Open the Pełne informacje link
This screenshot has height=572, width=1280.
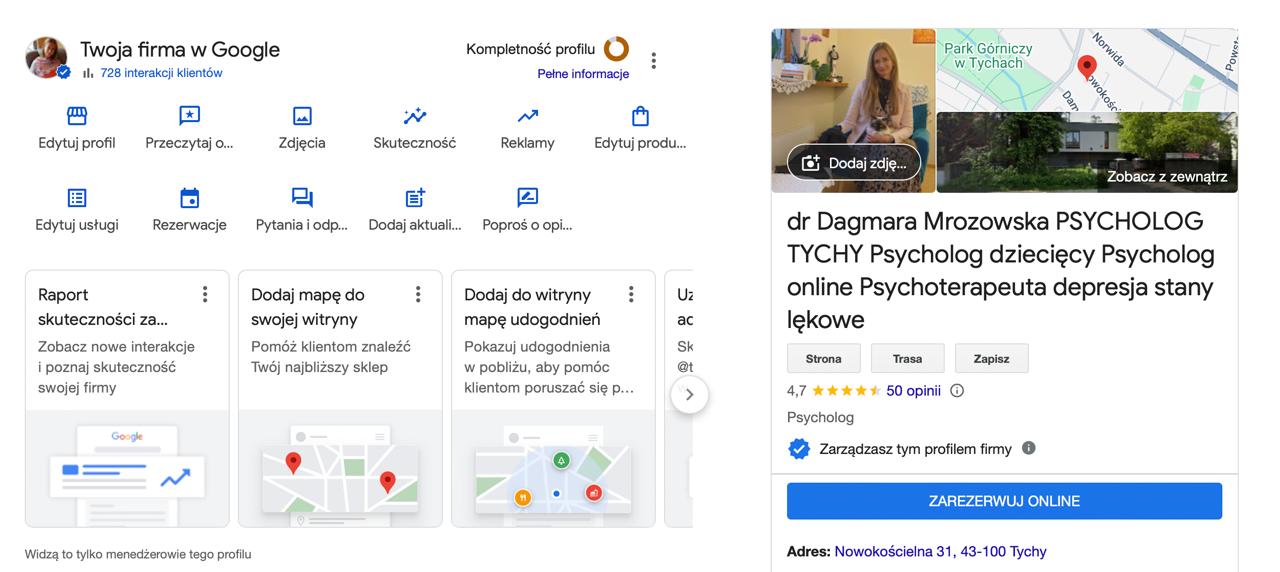click(x=583, y=74)
